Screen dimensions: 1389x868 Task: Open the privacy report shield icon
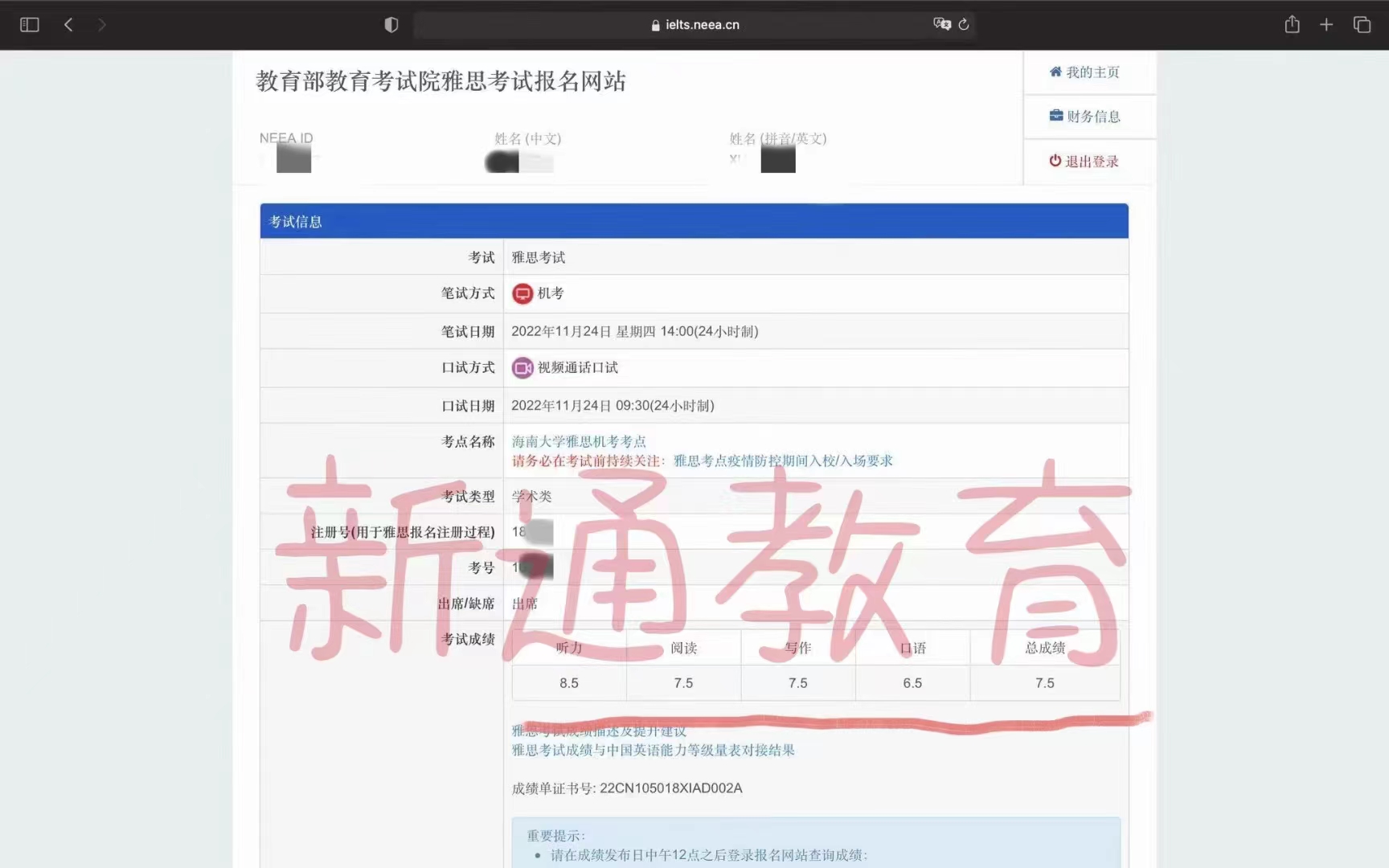tap(391, 25)
